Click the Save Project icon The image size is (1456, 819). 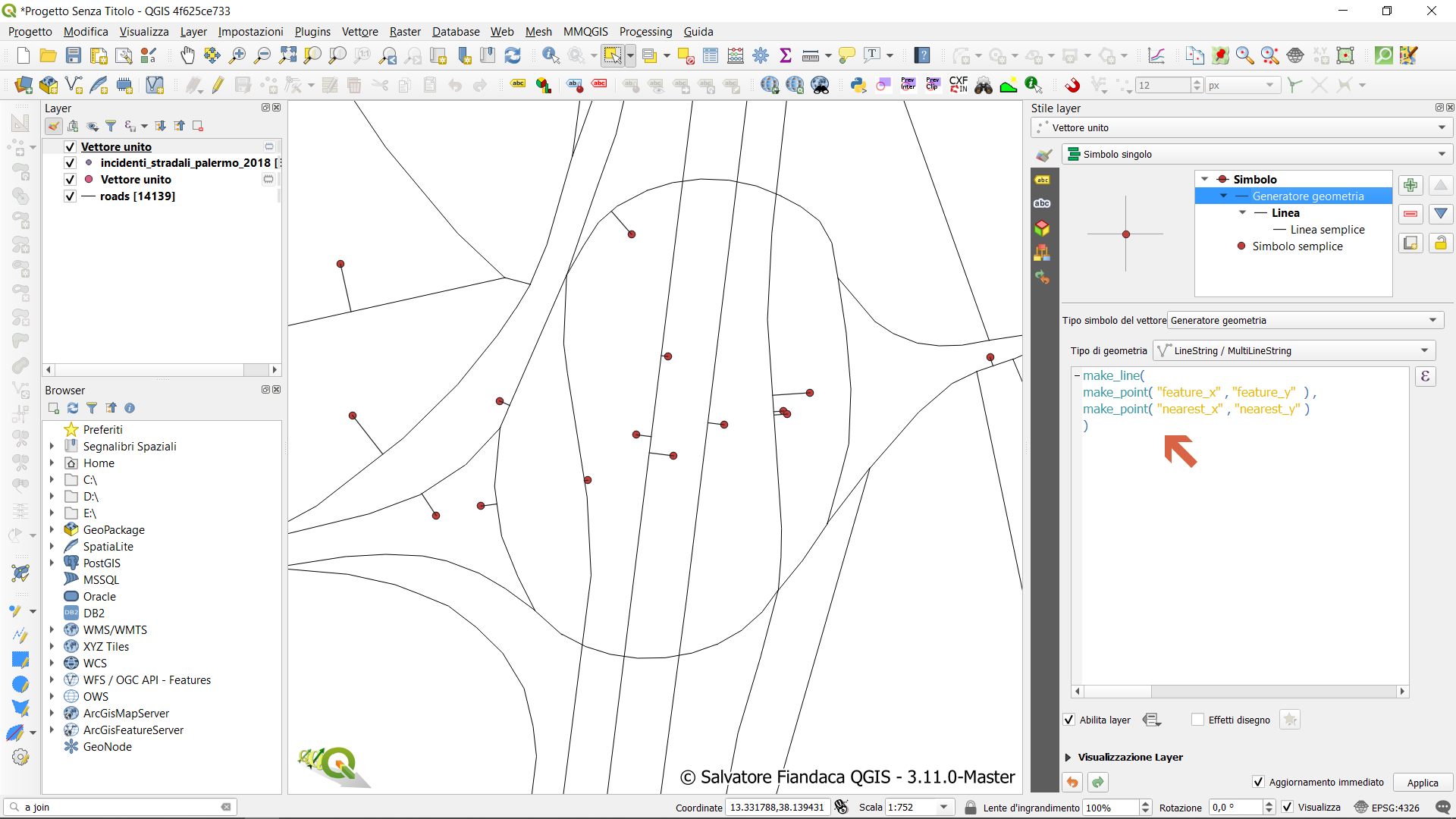pos(74,55)
